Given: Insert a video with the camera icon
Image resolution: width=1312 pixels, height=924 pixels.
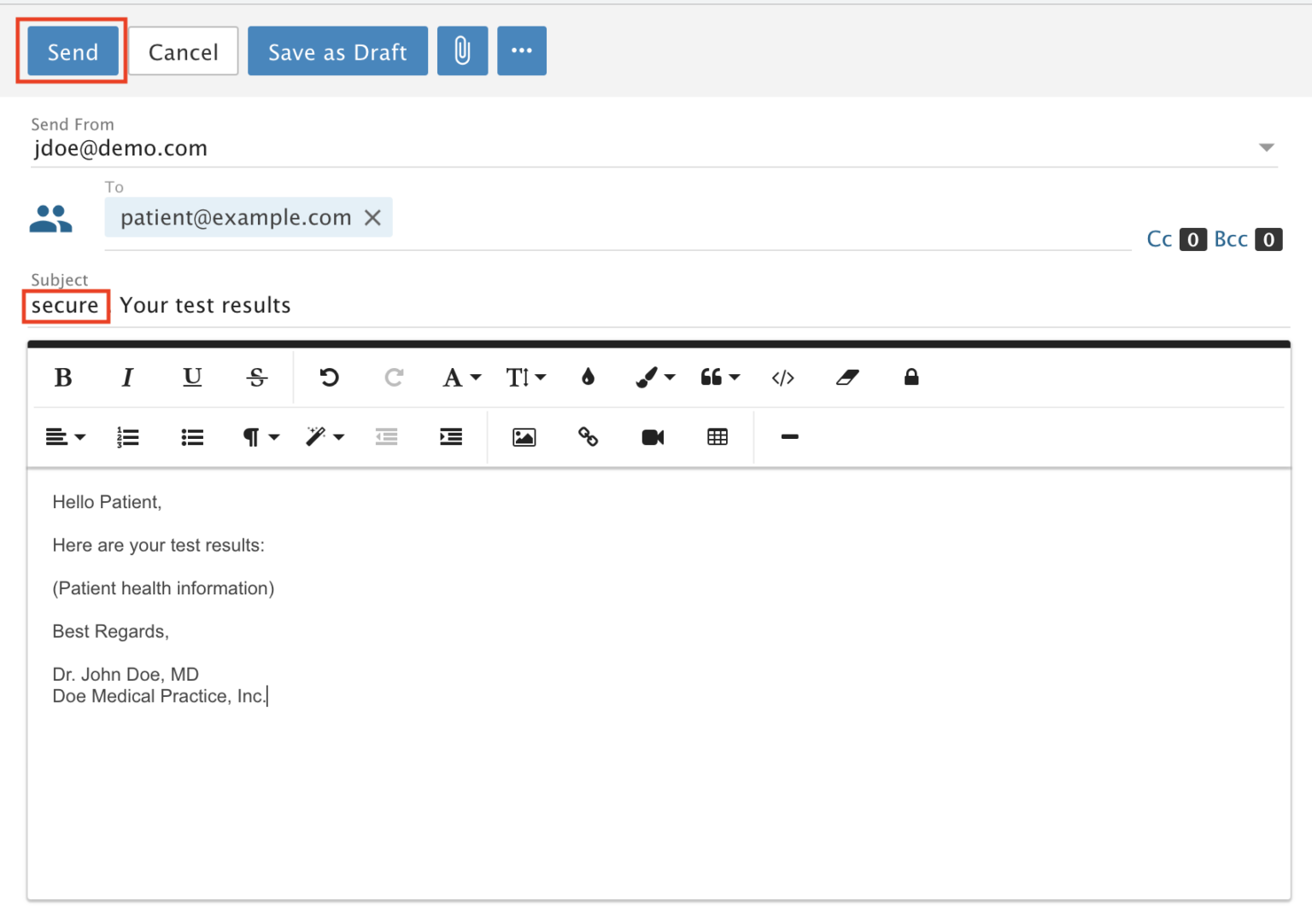Looking at the screenshot, I should coord(653,436).
